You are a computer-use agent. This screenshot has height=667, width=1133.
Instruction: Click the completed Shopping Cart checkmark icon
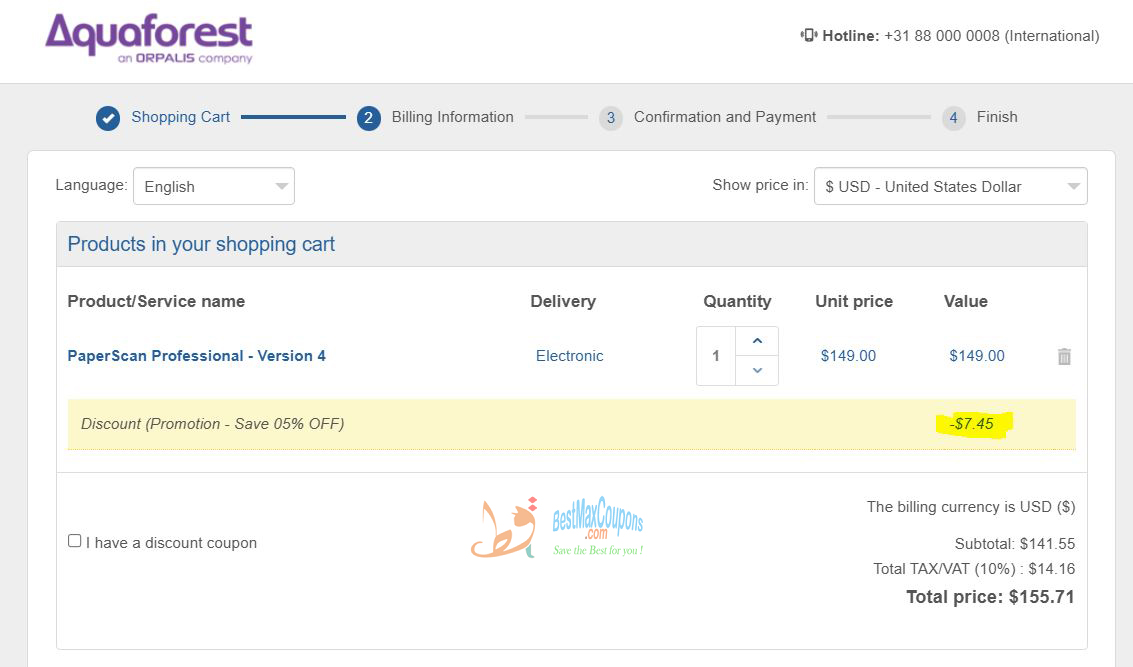point(108,117)
